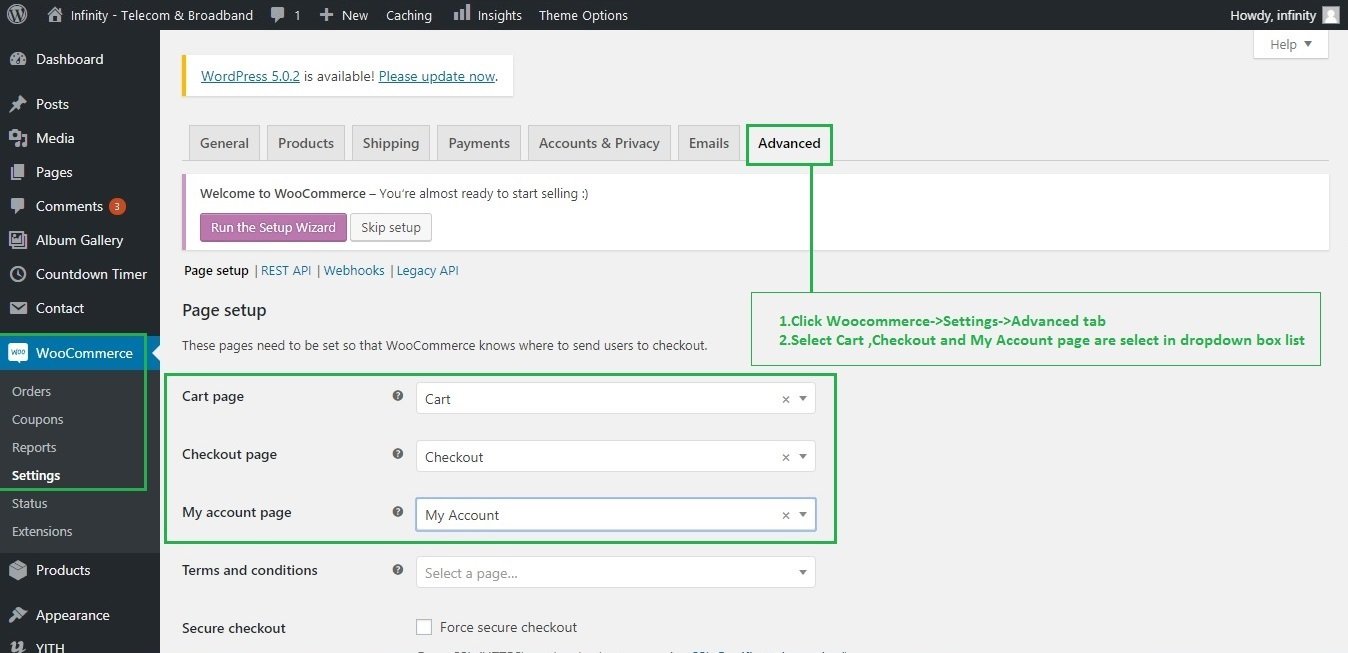
Task: Click the WooCommerce Woo icon
Action: [18, 353]
